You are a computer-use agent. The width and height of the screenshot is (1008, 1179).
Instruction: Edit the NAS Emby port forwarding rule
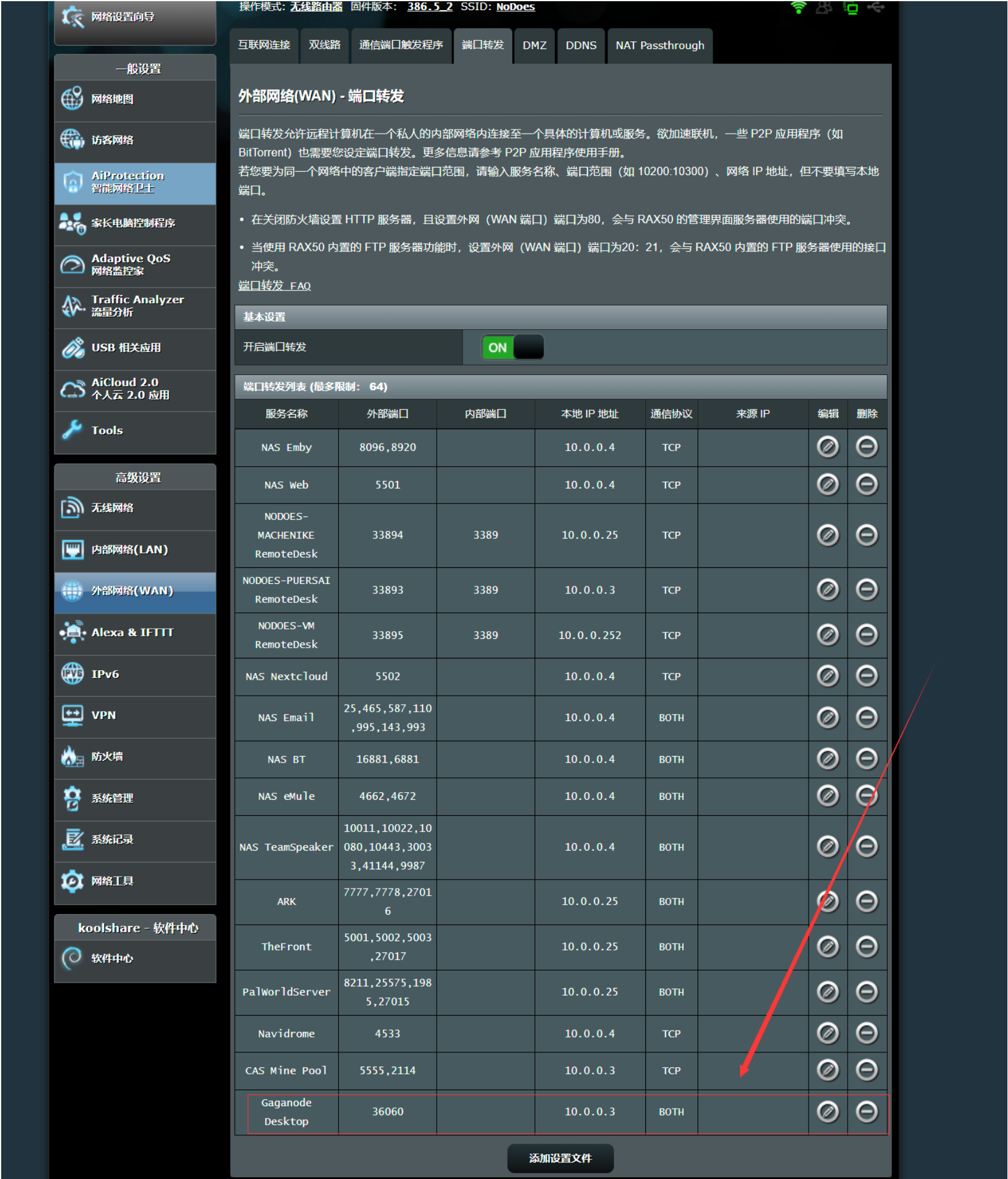point(828,447)
